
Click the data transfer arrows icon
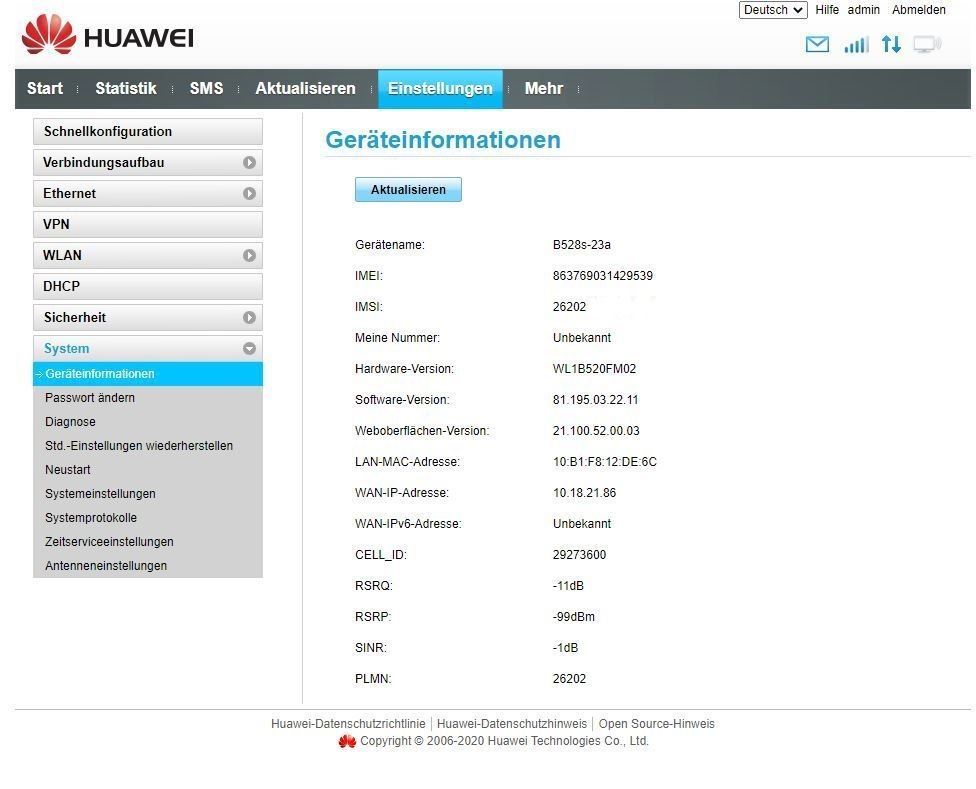click(x=891, y=44)
